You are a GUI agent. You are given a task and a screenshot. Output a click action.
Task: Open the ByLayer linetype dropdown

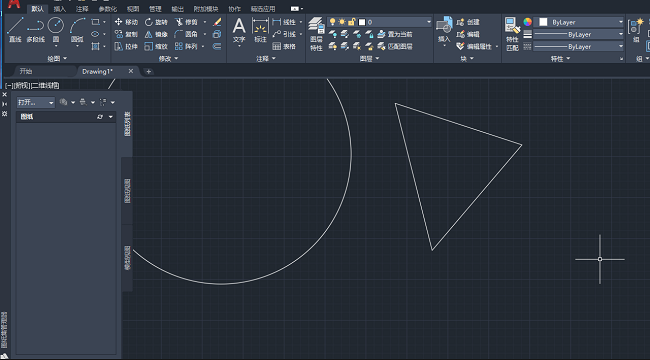click(x=621, y=46)
